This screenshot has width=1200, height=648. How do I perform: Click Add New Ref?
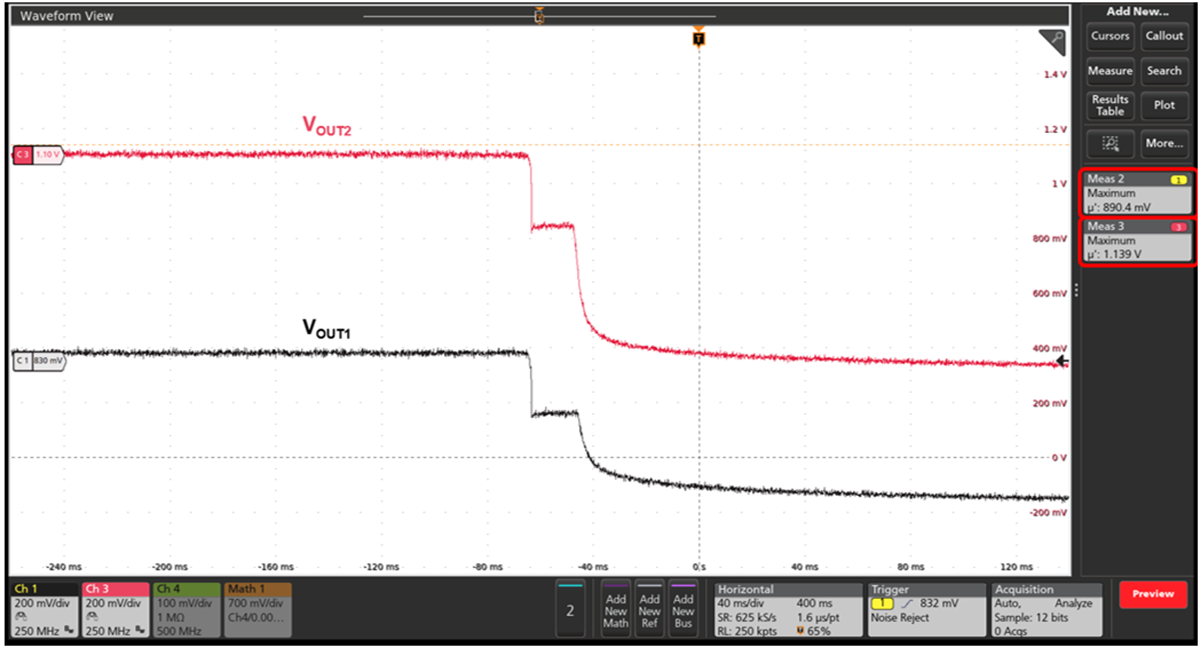pos(649,610)
